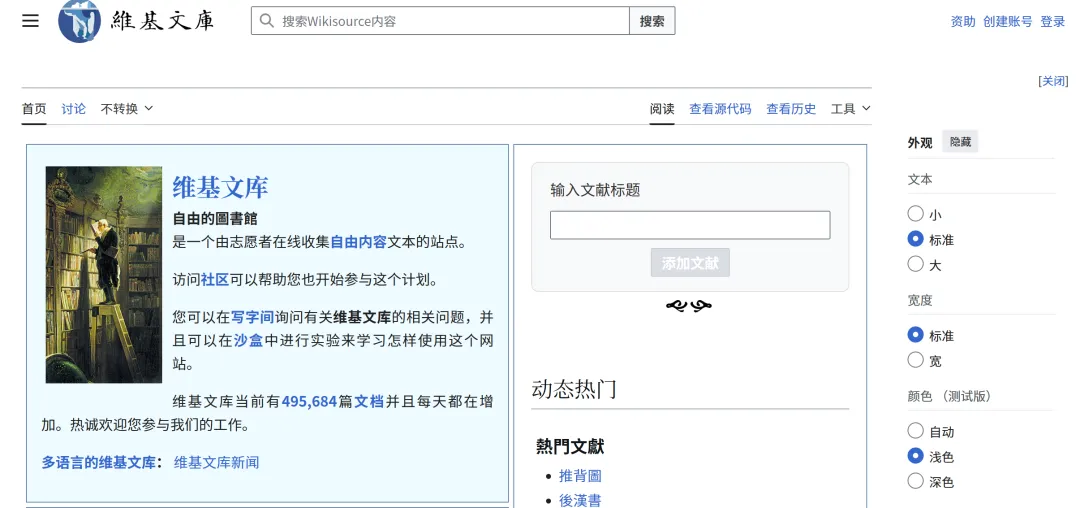Select the 深色 color mode
Screen dimensions: 1080x508
[915, 481]
